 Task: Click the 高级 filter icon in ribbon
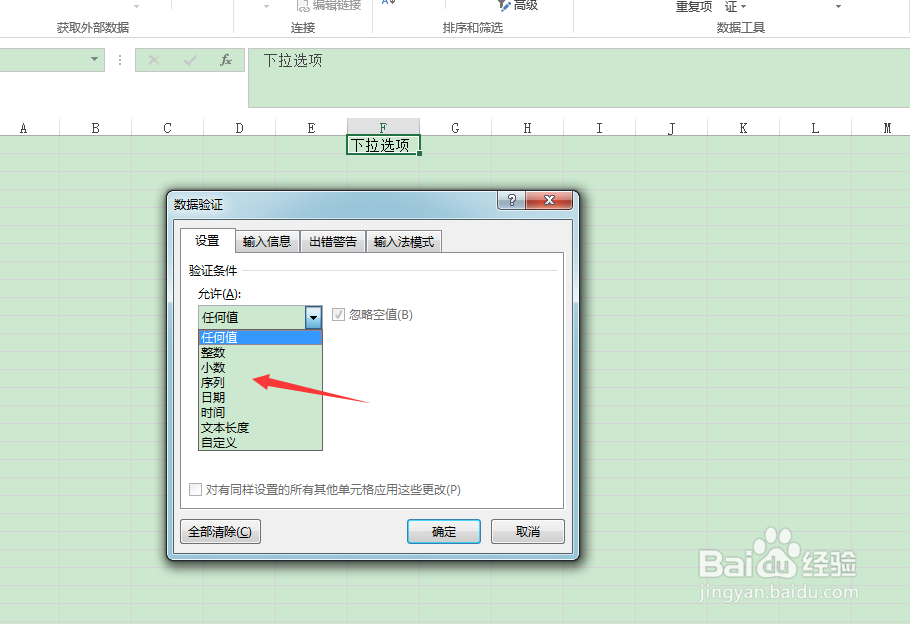coord(518,5)
